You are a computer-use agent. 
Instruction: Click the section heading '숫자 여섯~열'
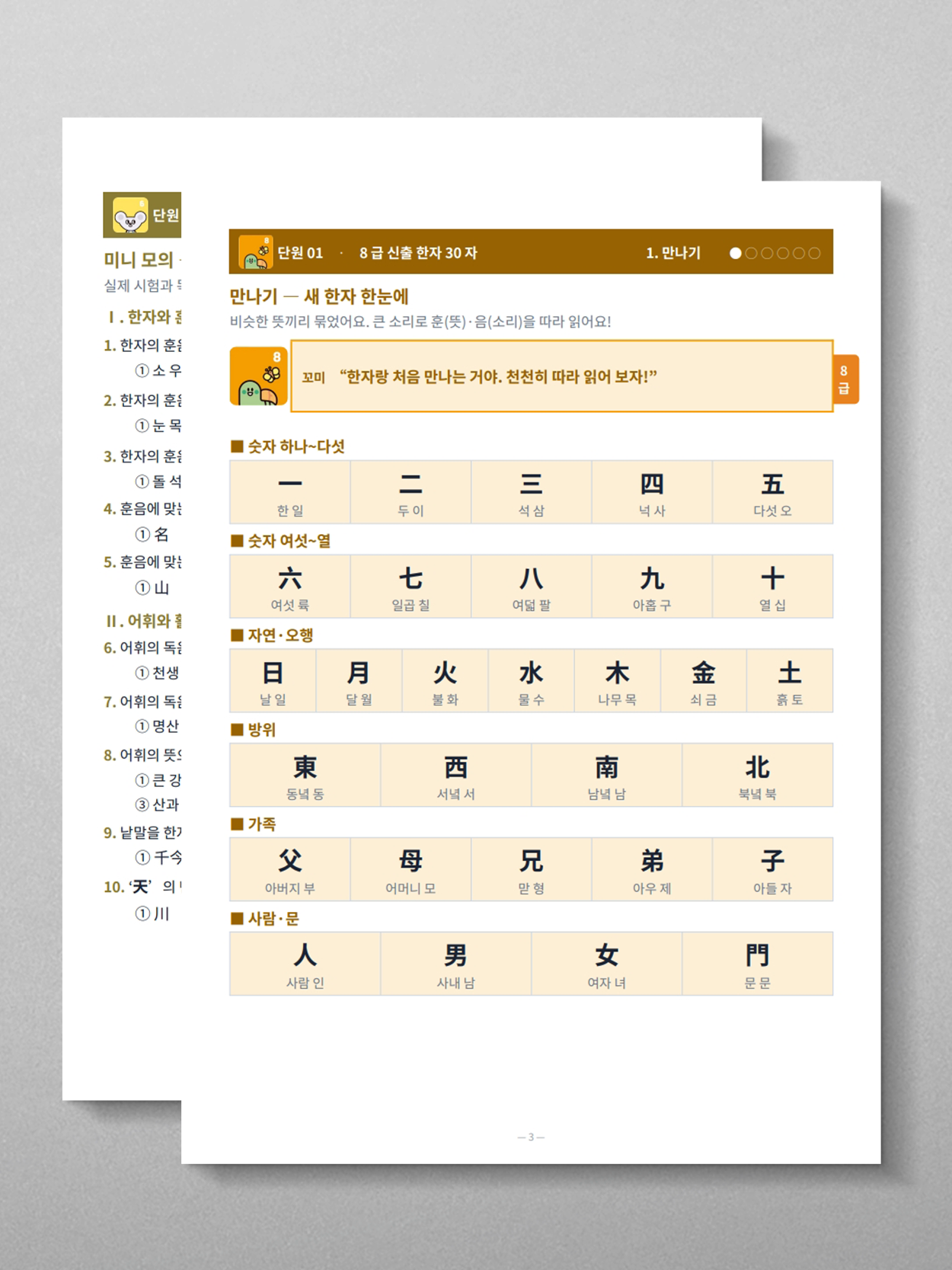coord(281,541)
